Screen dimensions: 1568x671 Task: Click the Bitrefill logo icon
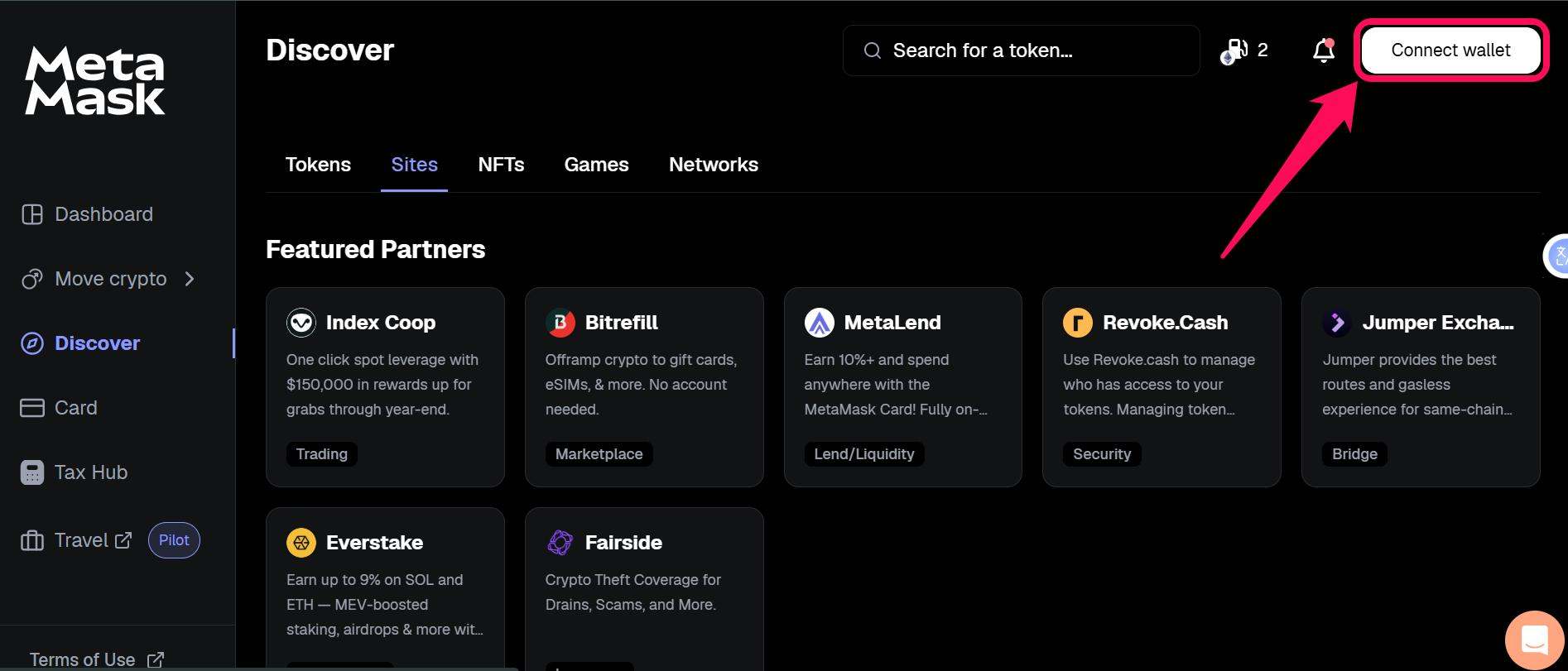tap(560, 323)
